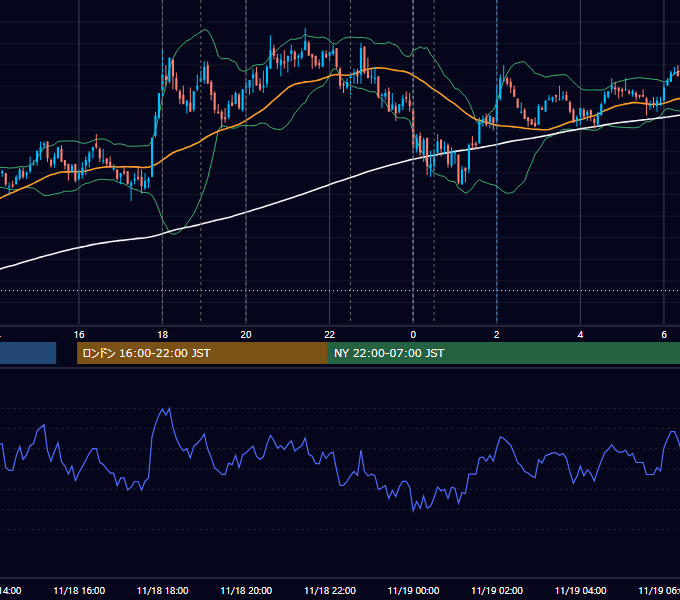Click hour label 18 on the upper time axis
This screenshot has height=600, width=680.
(163, 335)
